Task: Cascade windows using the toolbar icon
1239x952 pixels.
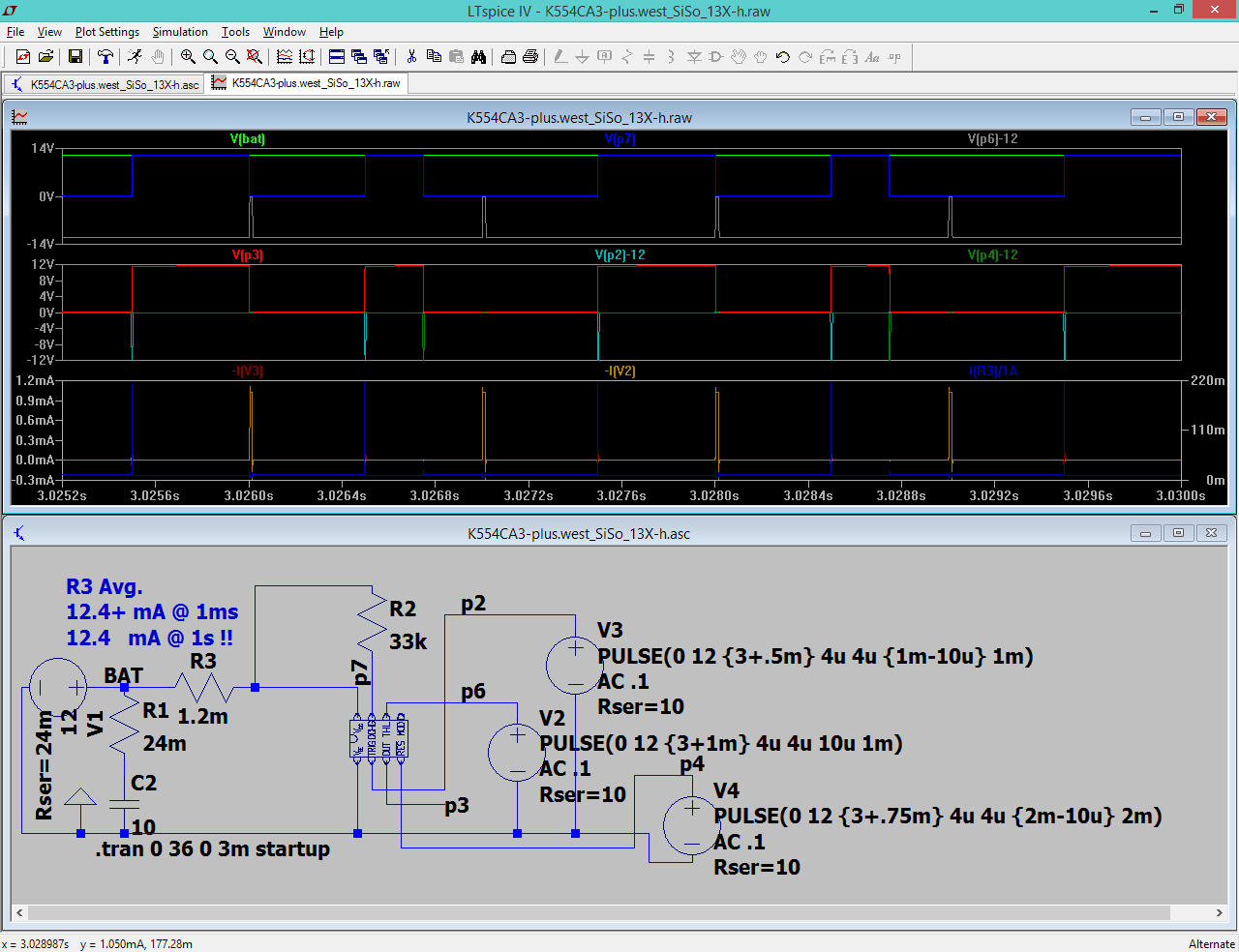Action: (x=359, y=57)
